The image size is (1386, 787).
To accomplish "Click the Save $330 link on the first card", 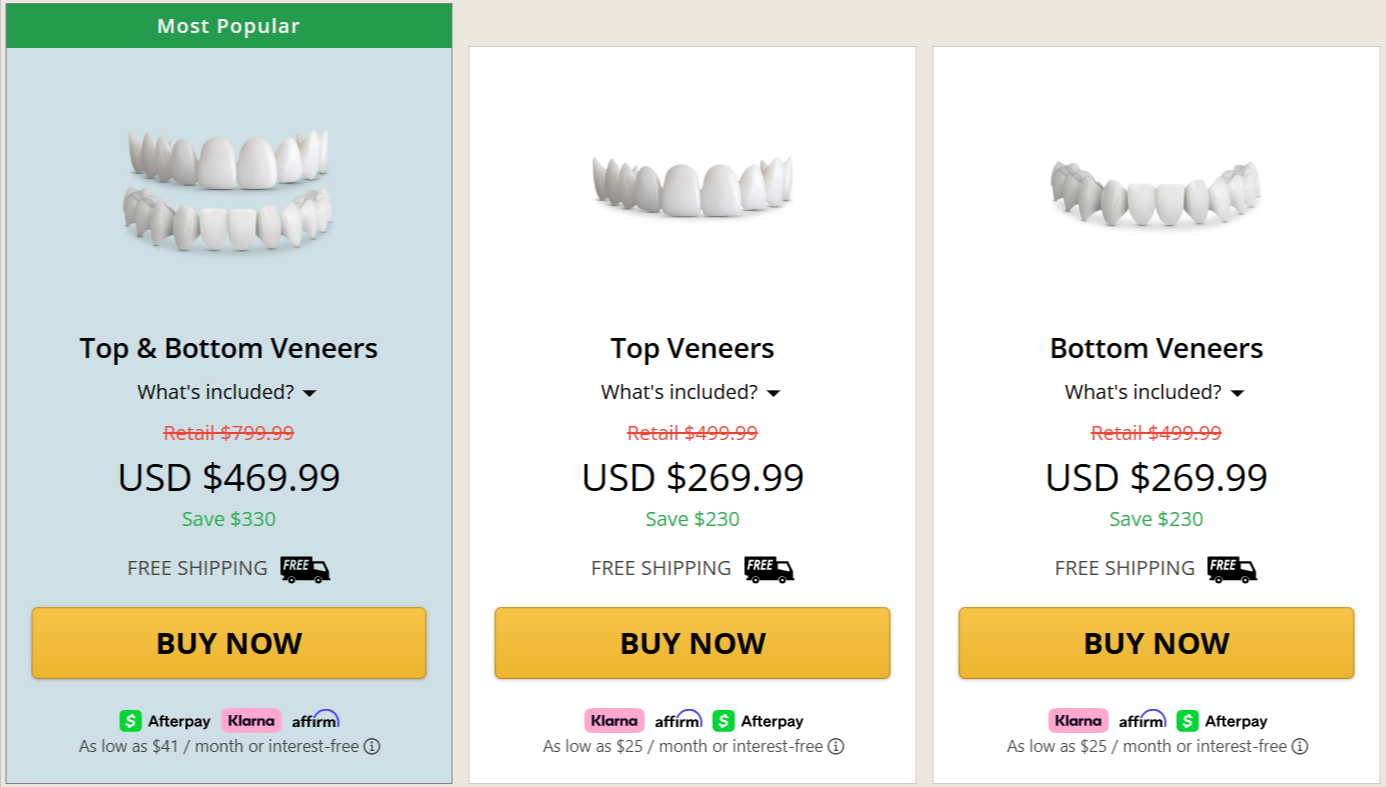I will click(x=228, y=519).
